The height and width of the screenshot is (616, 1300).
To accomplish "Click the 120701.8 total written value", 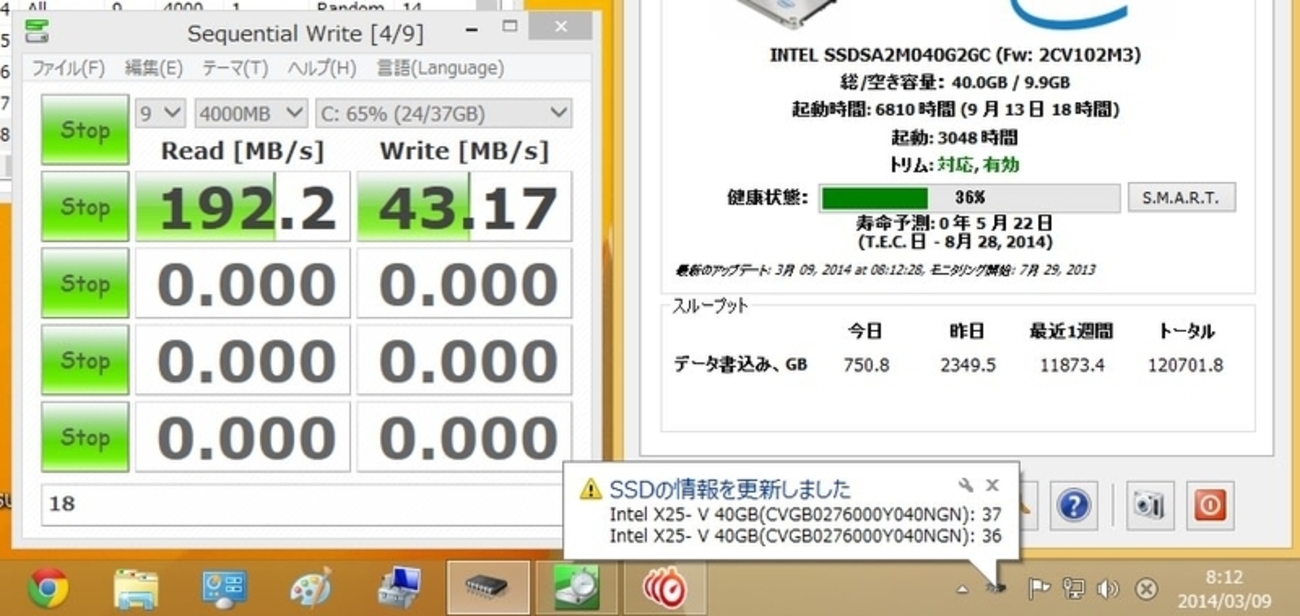I will click(x=1187, y=365).
